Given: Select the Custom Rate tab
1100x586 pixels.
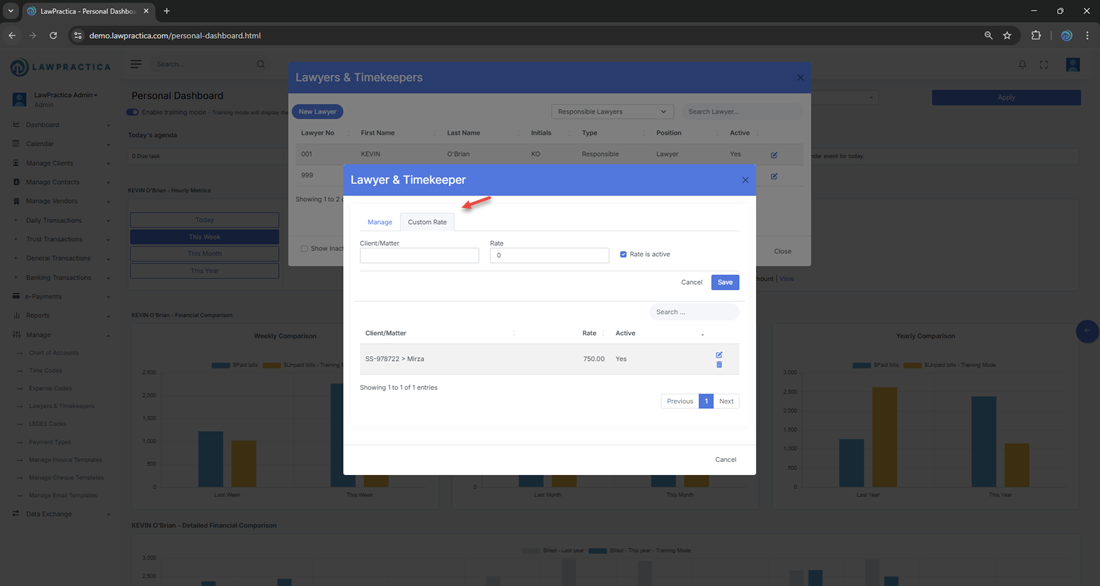Looking at the screenshot, I should pos(427,222).
